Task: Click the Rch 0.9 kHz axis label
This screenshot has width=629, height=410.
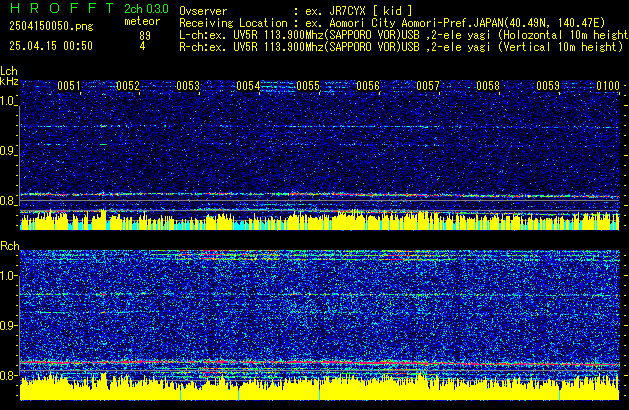Action: (8, 325)
